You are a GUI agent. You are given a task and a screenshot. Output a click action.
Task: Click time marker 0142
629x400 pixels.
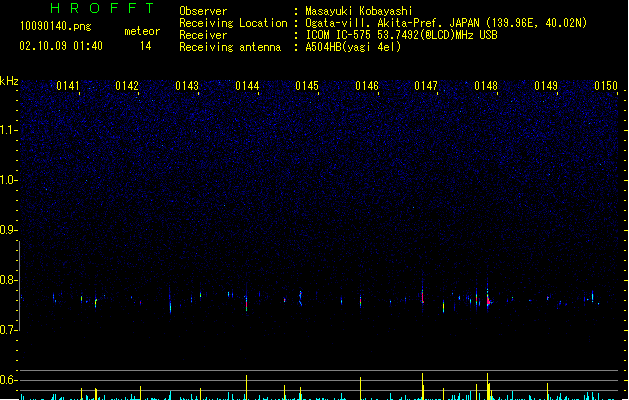127,86
